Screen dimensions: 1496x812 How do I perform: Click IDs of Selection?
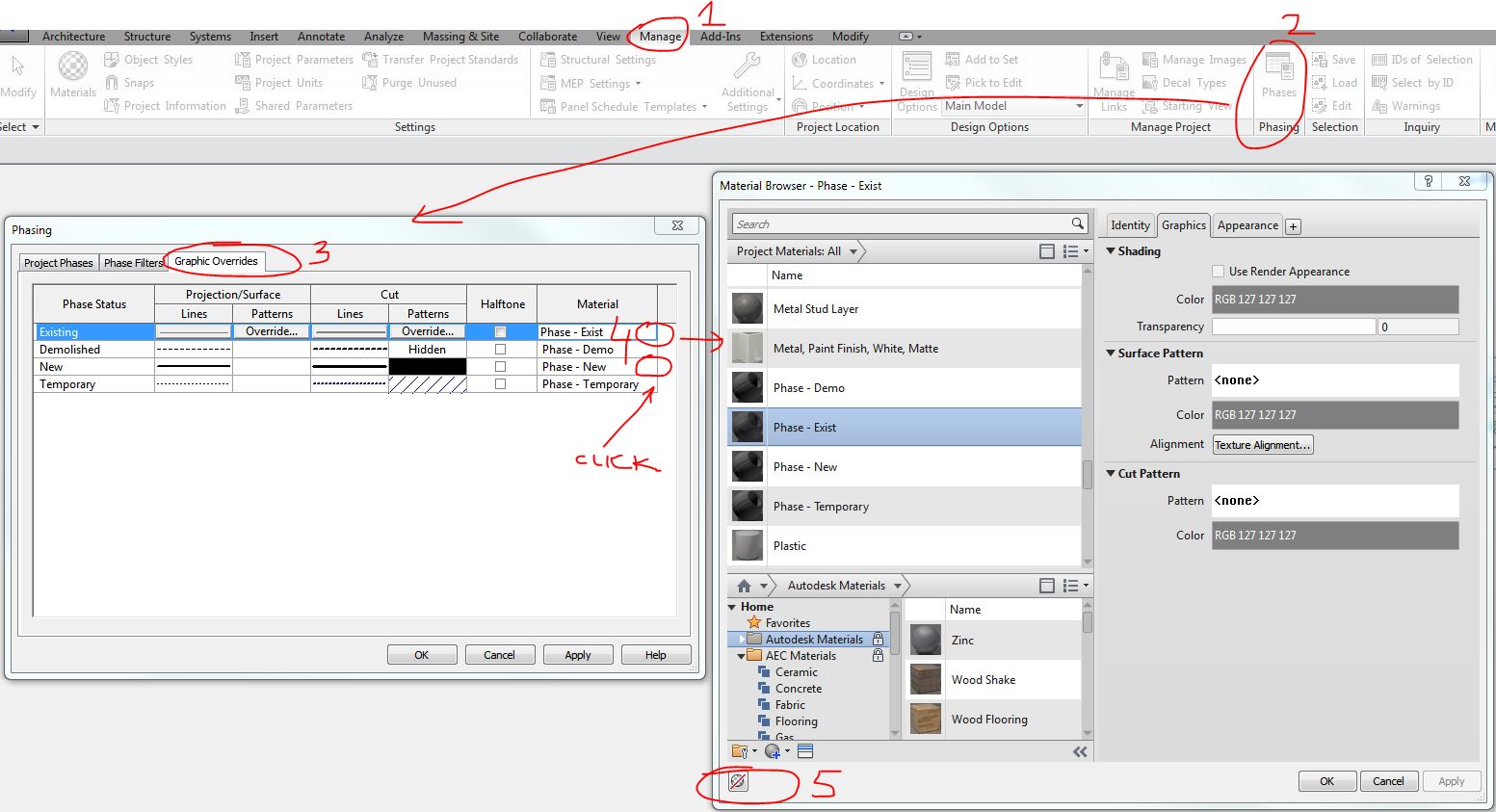point(1422,60)
